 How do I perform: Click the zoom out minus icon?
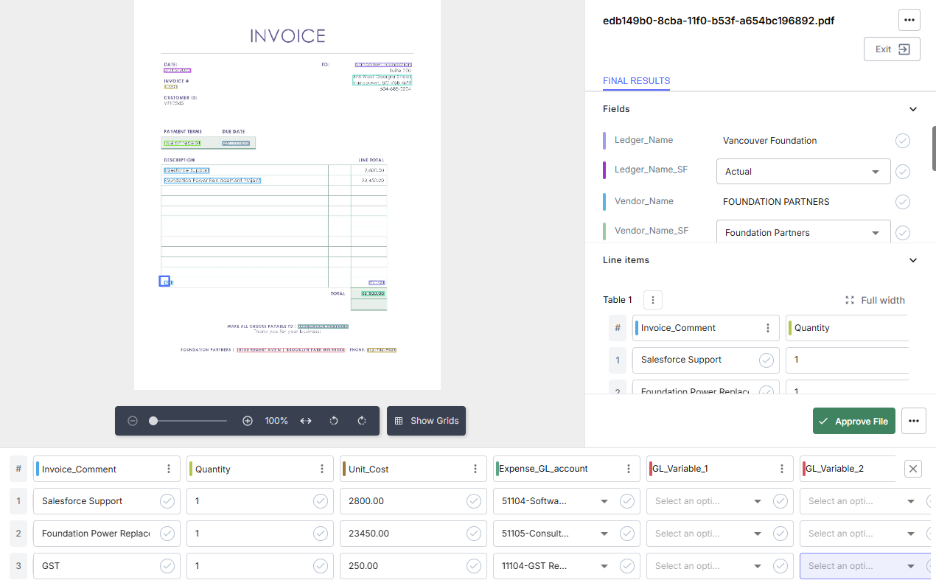point(133,421)
